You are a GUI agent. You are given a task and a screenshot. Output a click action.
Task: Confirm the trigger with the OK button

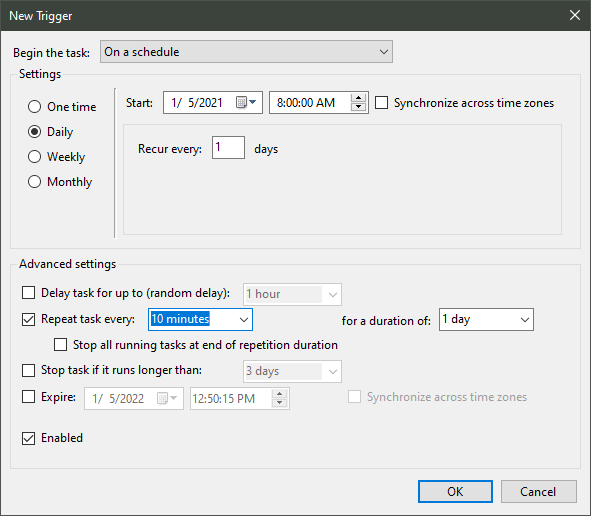[455, 492]
